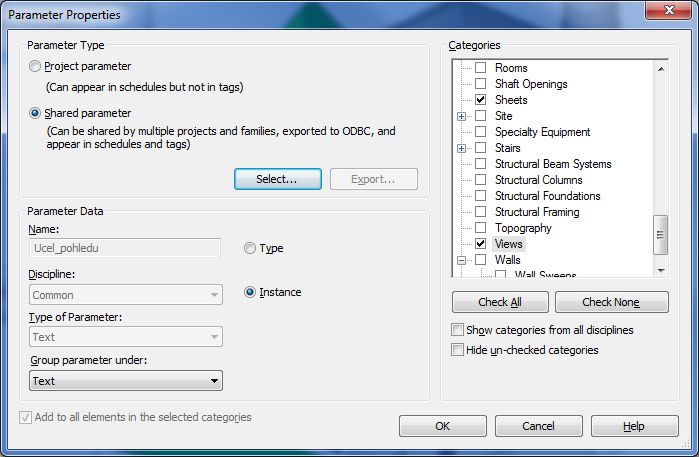Choose the Type radio option
The width and height of the screenshot is (699, 457).
[x=250, y=249]
